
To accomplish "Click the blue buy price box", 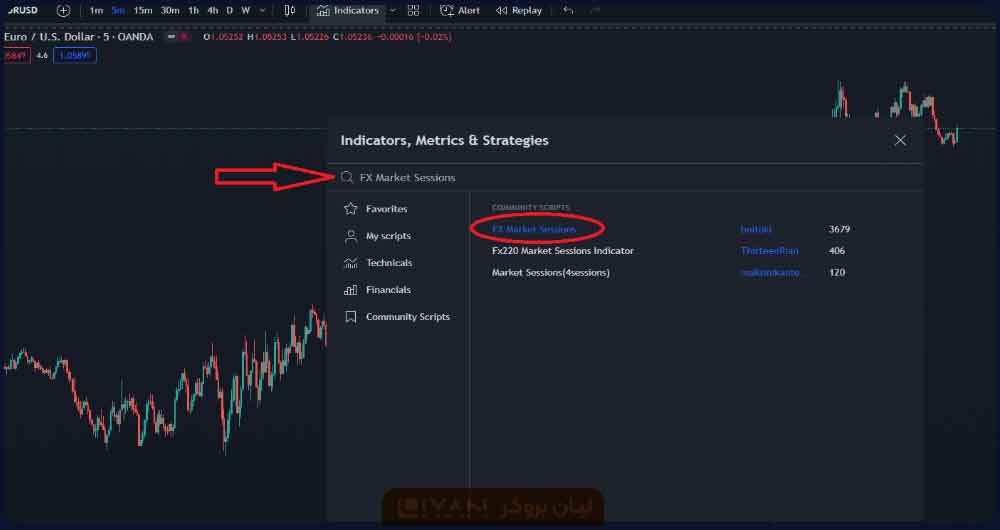I will [75, 55].
